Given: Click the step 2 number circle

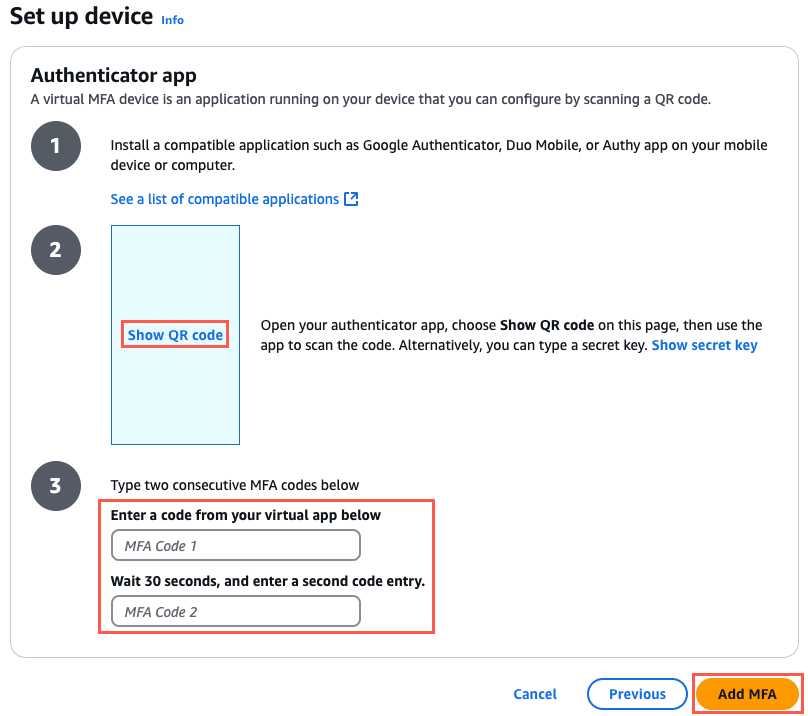Looking at the screenshot, I should pos(55,249).
